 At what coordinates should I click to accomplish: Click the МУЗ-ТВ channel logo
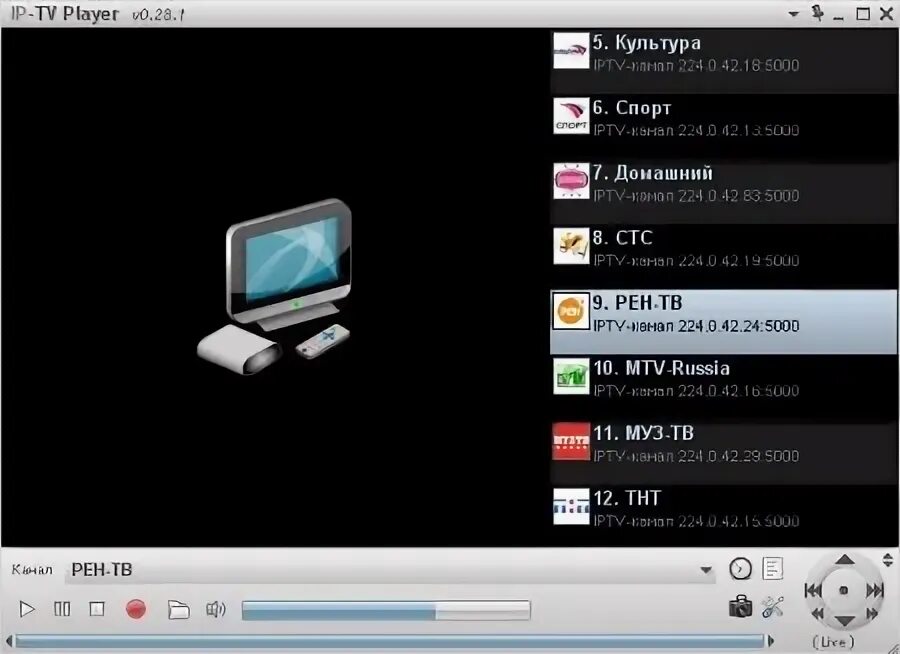tap(571, 442)
